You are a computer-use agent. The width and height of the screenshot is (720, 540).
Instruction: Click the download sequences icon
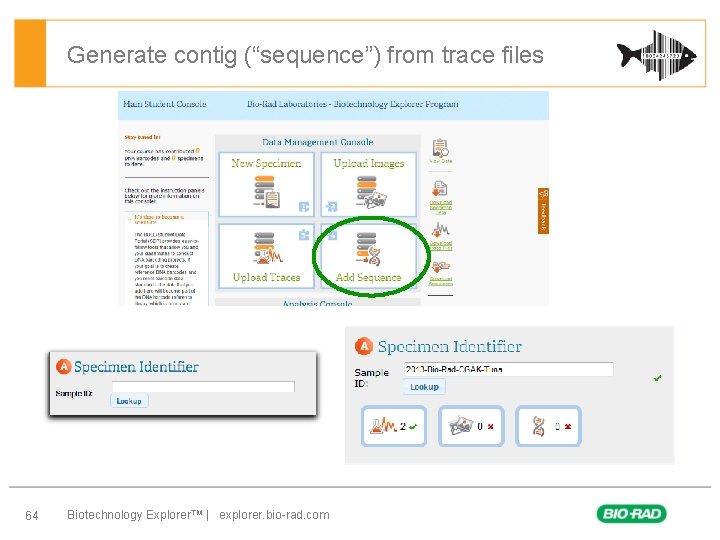441,267
